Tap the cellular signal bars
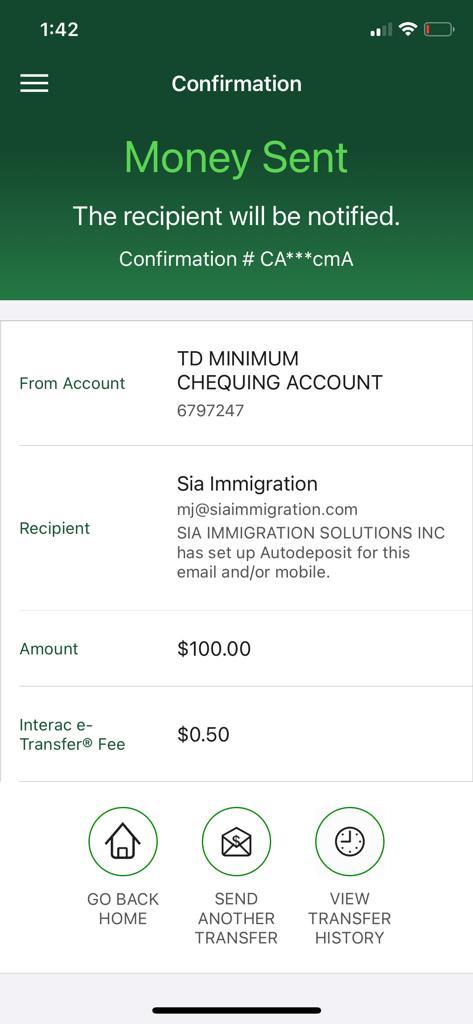Screen dimensions: 473x1024 coord(381,29)
